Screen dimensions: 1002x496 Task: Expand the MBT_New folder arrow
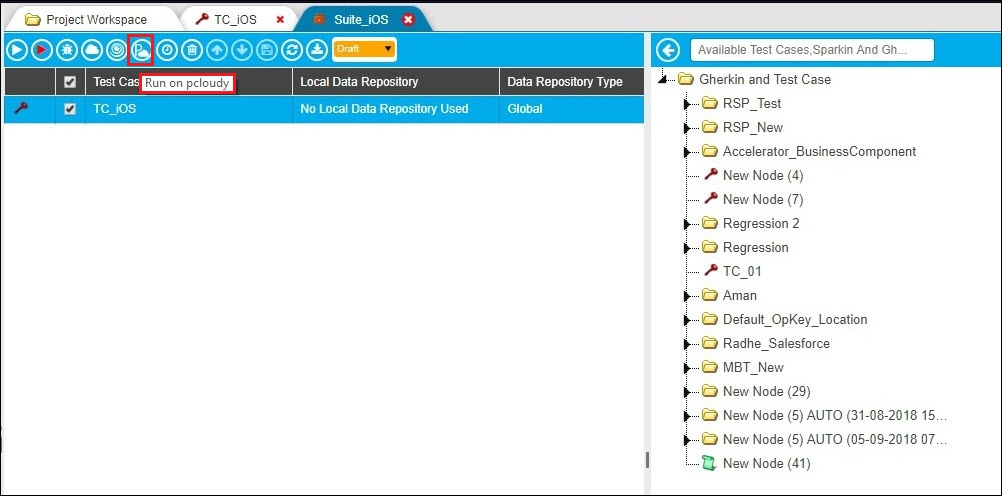(687, 368)
